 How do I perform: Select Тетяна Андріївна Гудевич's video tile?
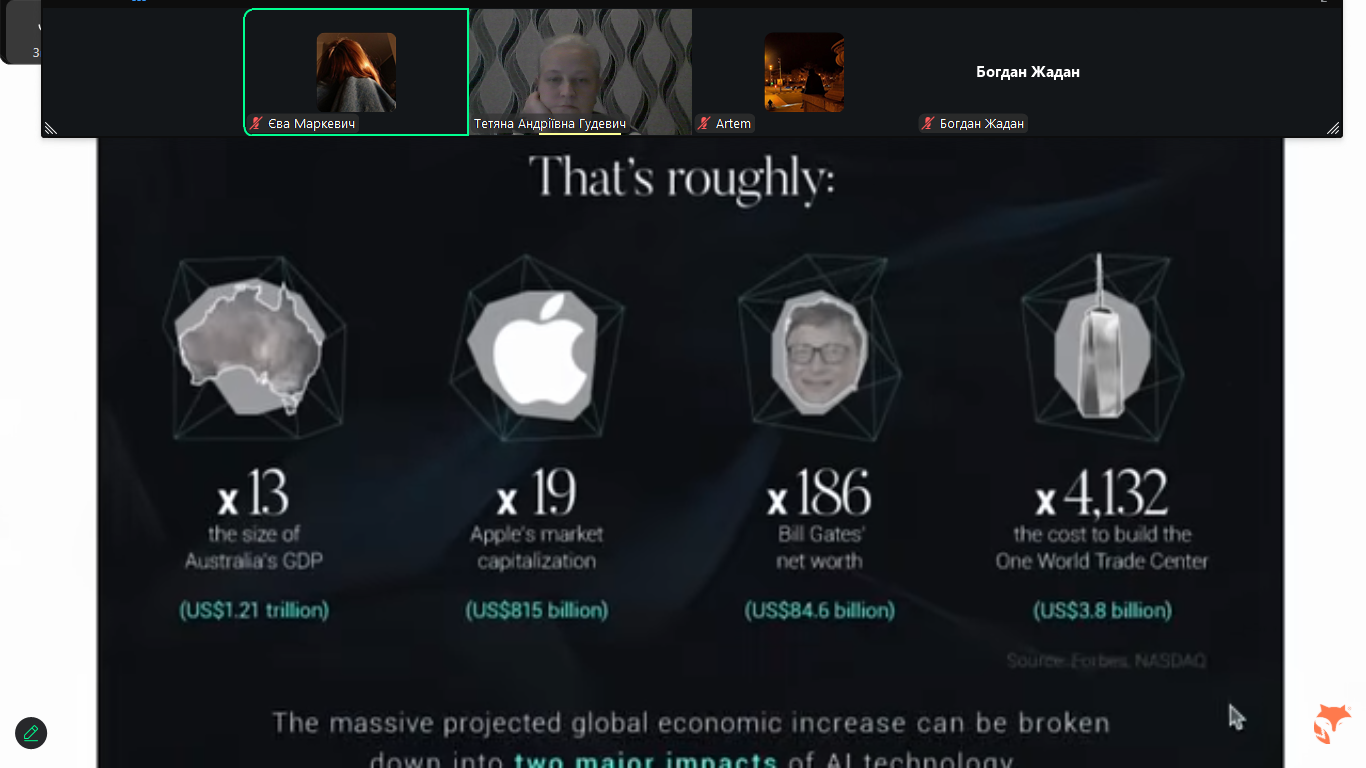[581, 72]
